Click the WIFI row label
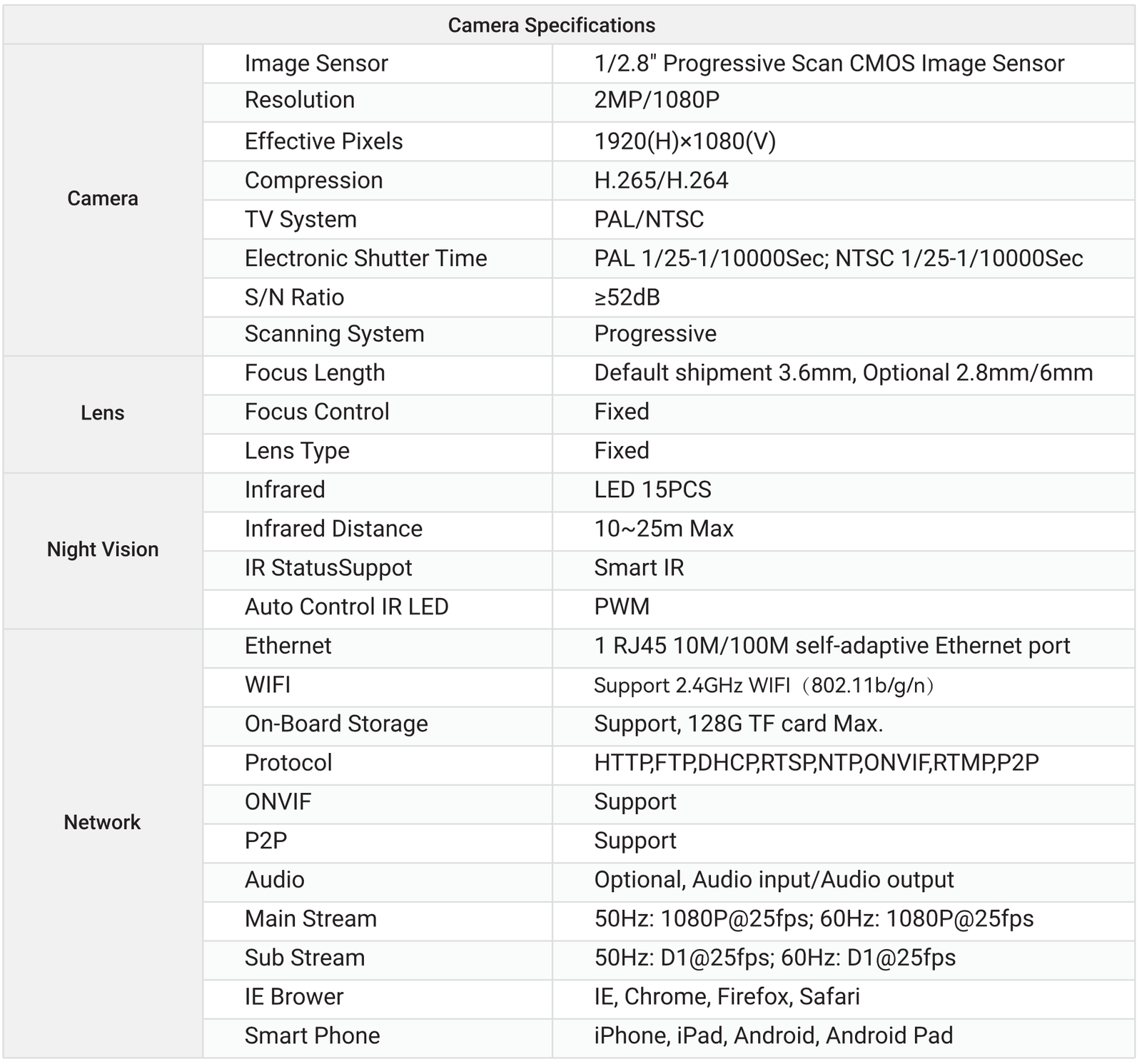This screenshot has height=1064, width=1142. tap(268, 685)
